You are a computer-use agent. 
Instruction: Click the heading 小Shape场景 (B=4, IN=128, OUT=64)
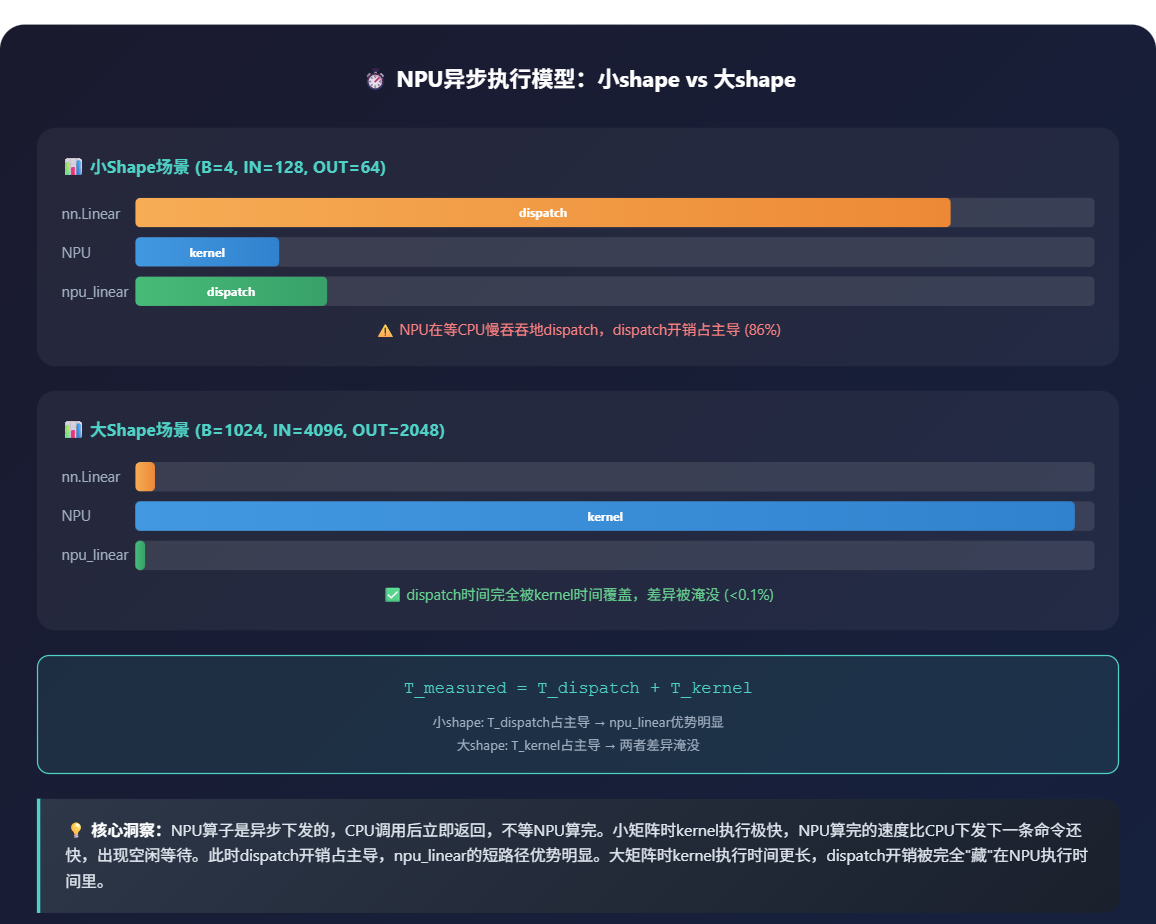[x=237, y=167]
